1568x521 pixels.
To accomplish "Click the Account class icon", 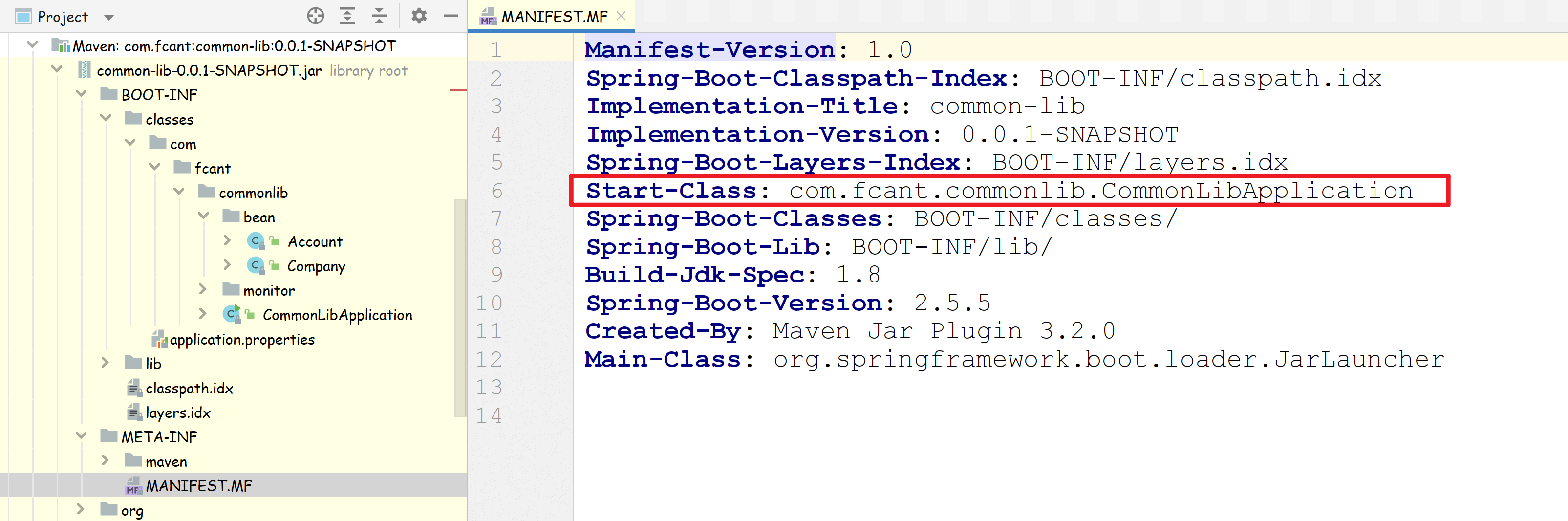I will pos(256,241).
